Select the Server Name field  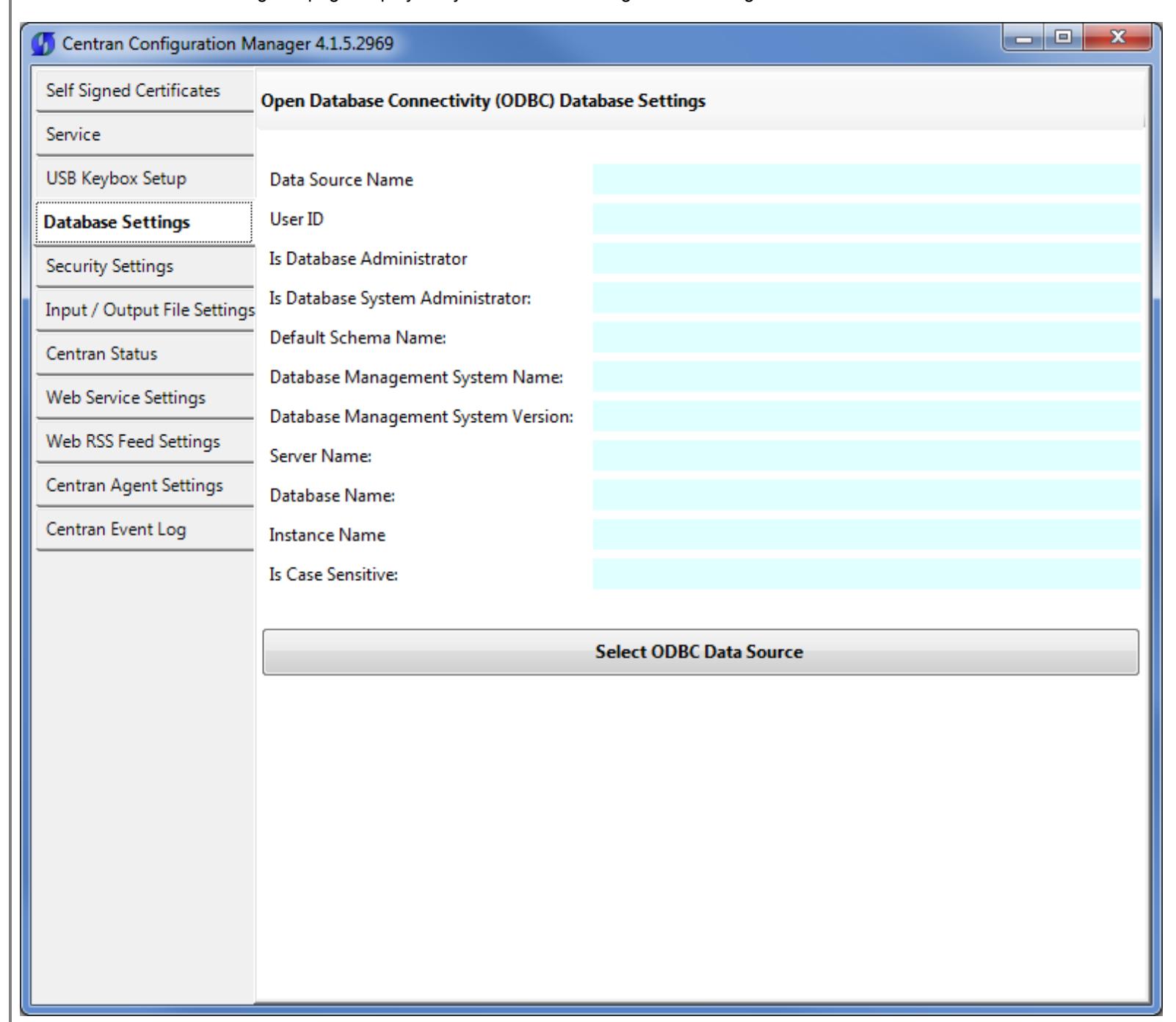click(x=867, y=456)
